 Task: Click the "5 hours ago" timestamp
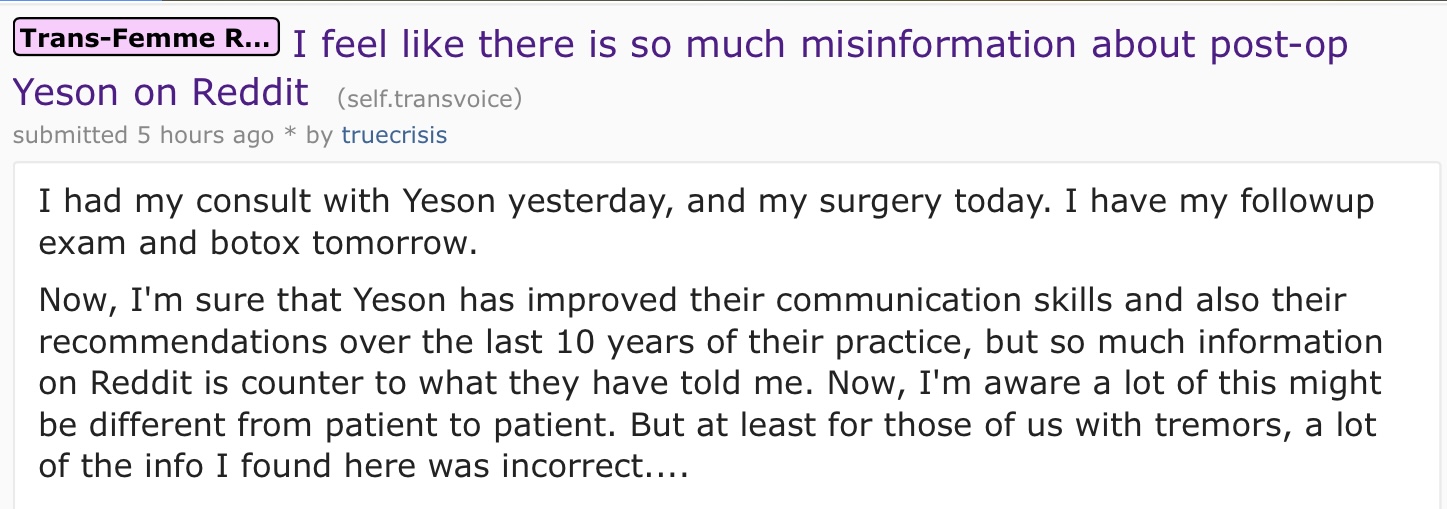pyautogui.click(x=205, y=135)
